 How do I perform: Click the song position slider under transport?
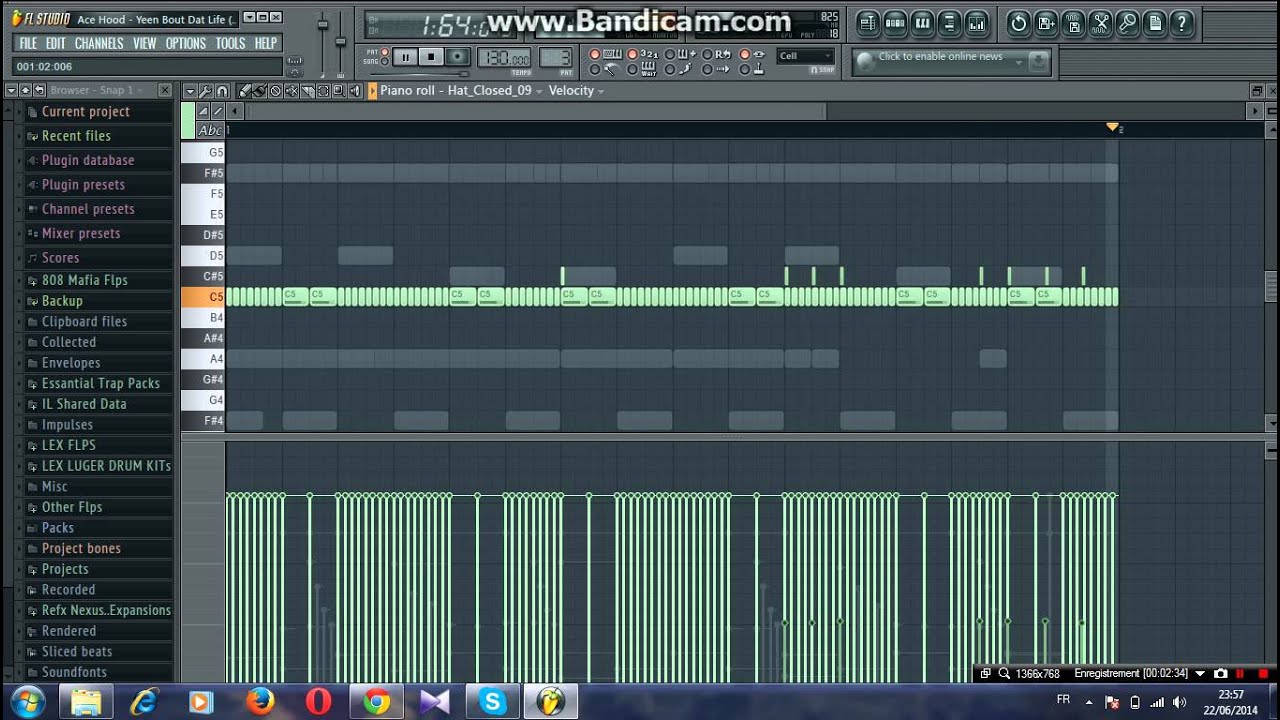click(419, 73)
